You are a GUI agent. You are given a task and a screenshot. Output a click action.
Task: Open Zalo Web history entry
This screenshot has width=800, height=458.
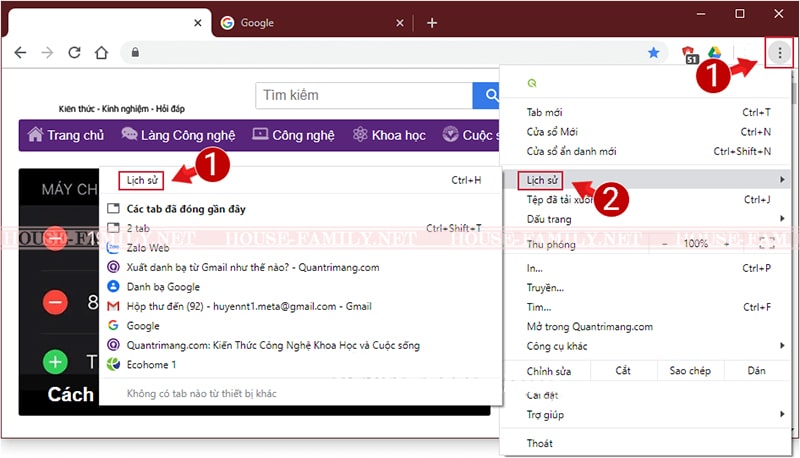tap(301, 248)
